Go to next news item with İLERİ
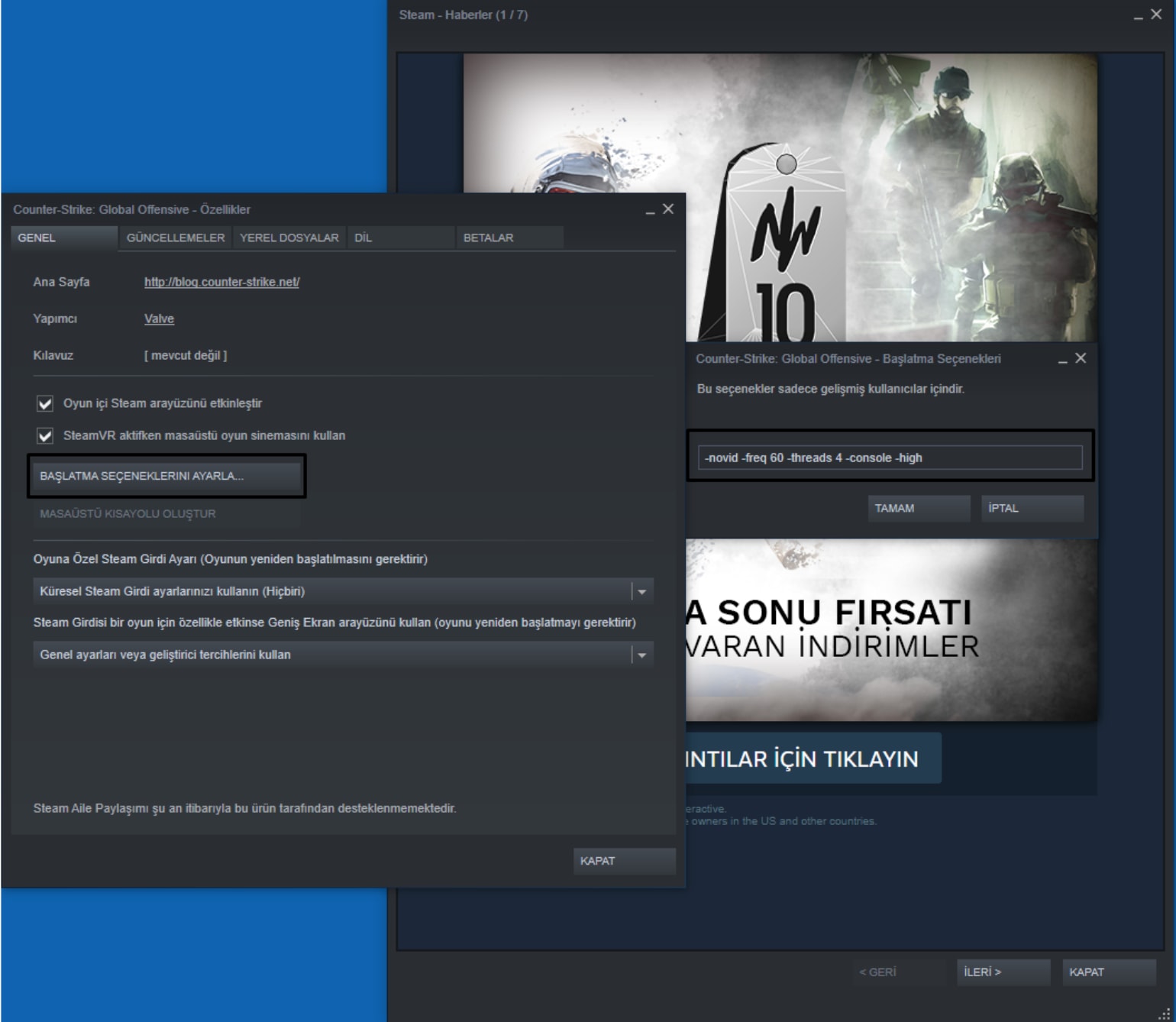The width and height of the screenshot is (1176, 1022). pos(1003,972)
